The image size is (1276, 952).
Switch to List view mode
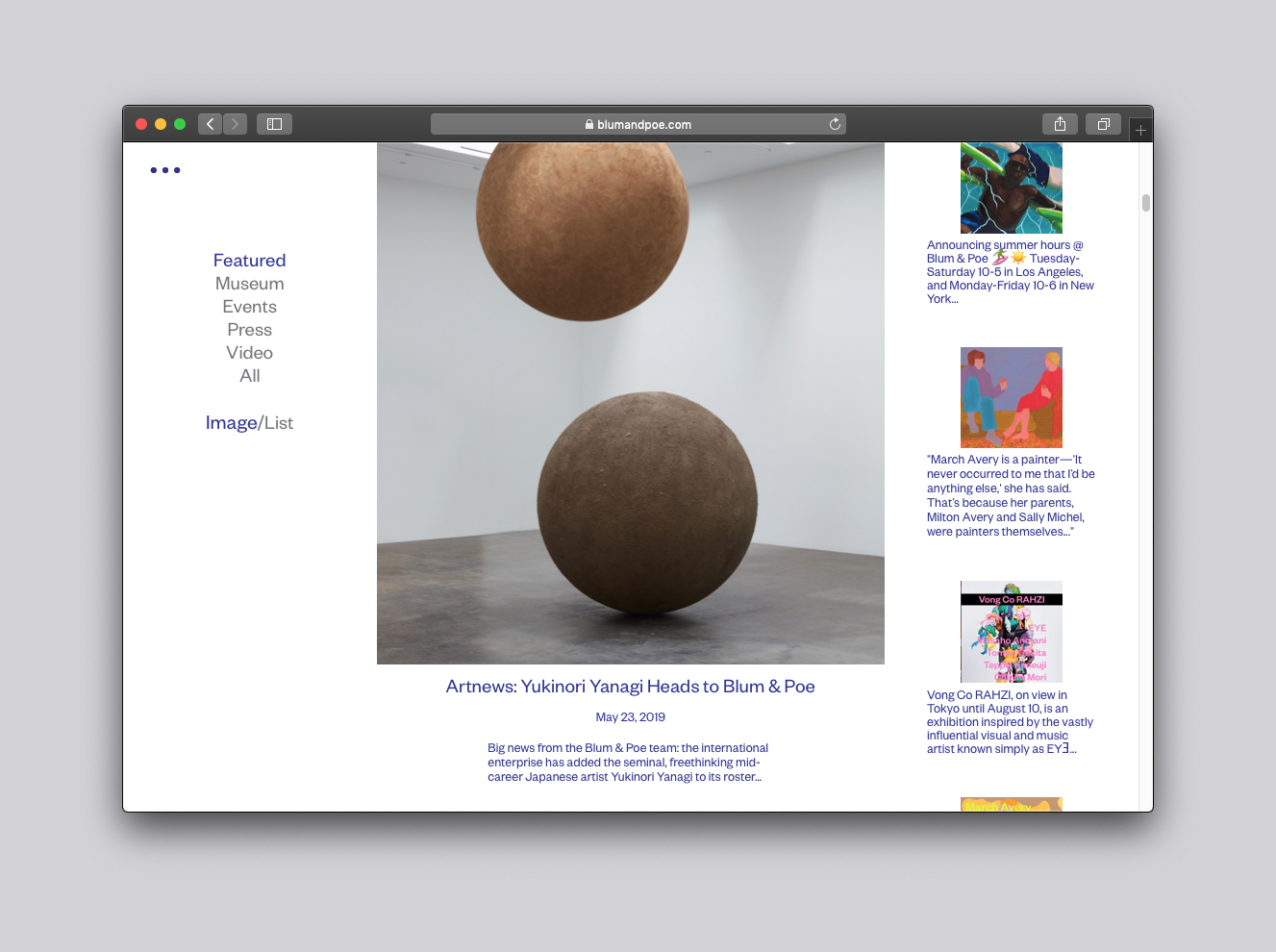(x=279, y=423)
